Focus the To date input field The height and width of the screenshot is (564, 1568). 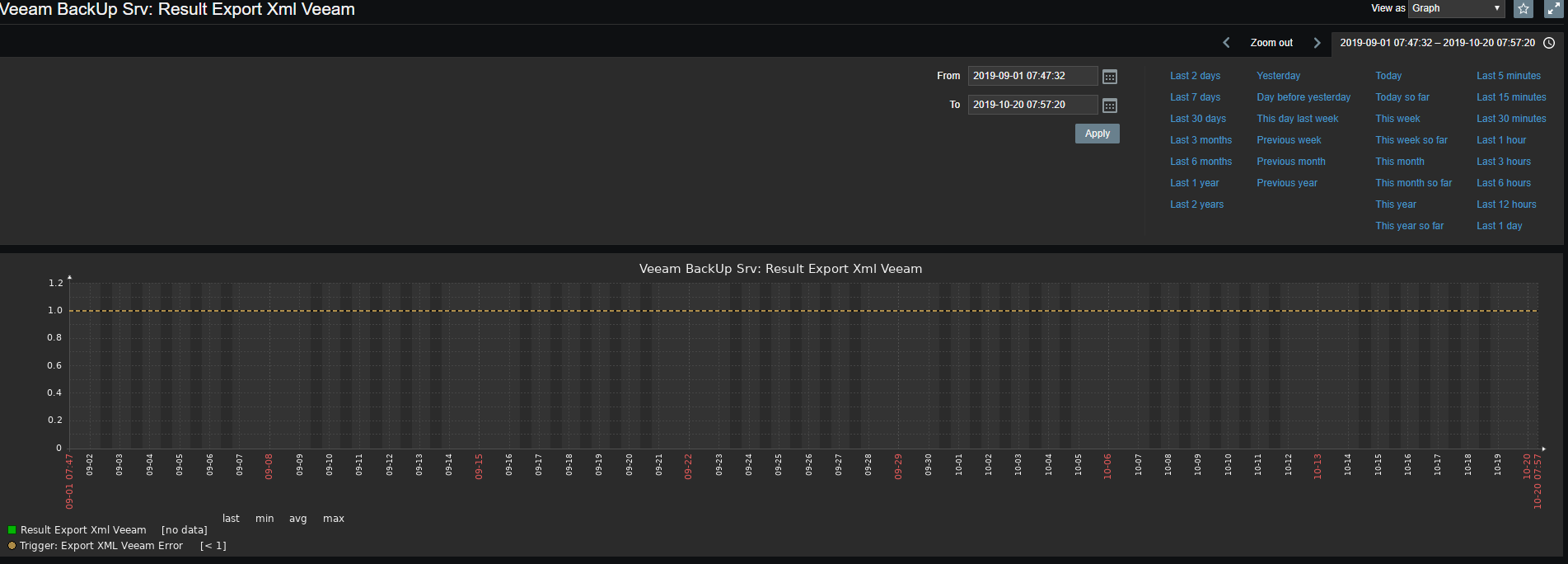pos(1032,105)
